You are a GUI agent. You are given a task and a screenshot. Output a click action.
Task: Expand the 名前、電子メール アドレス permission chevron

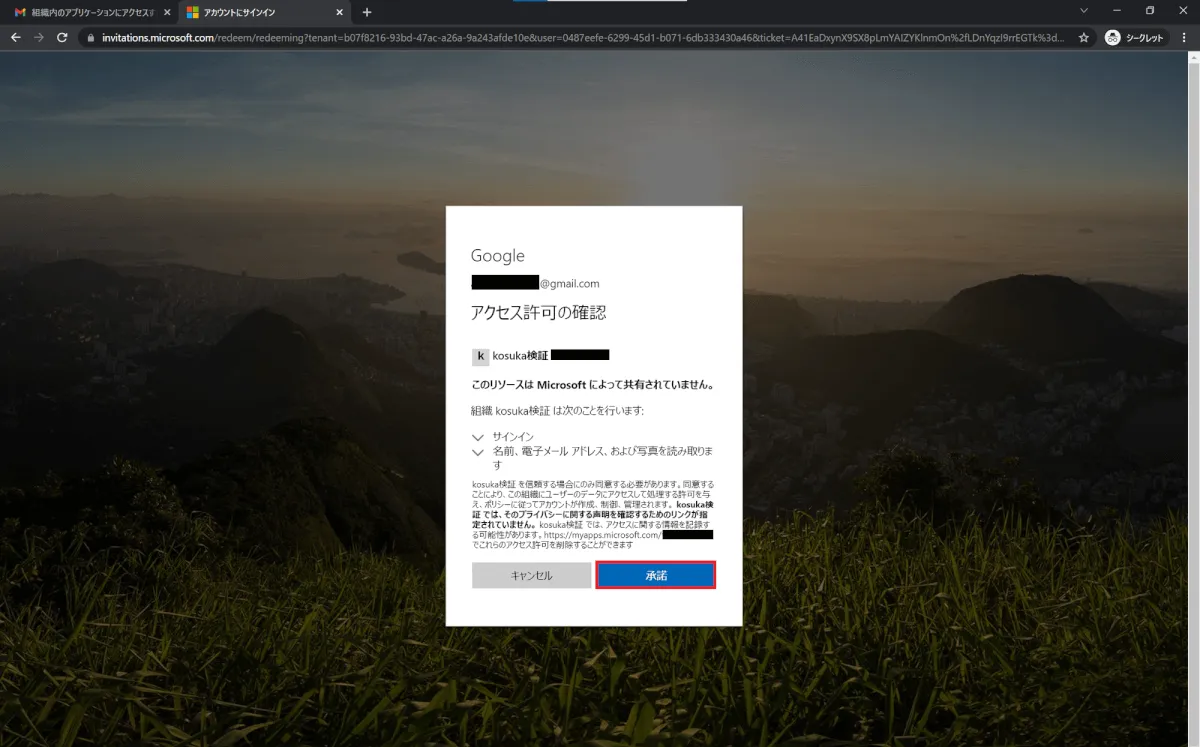coord(478,452)
